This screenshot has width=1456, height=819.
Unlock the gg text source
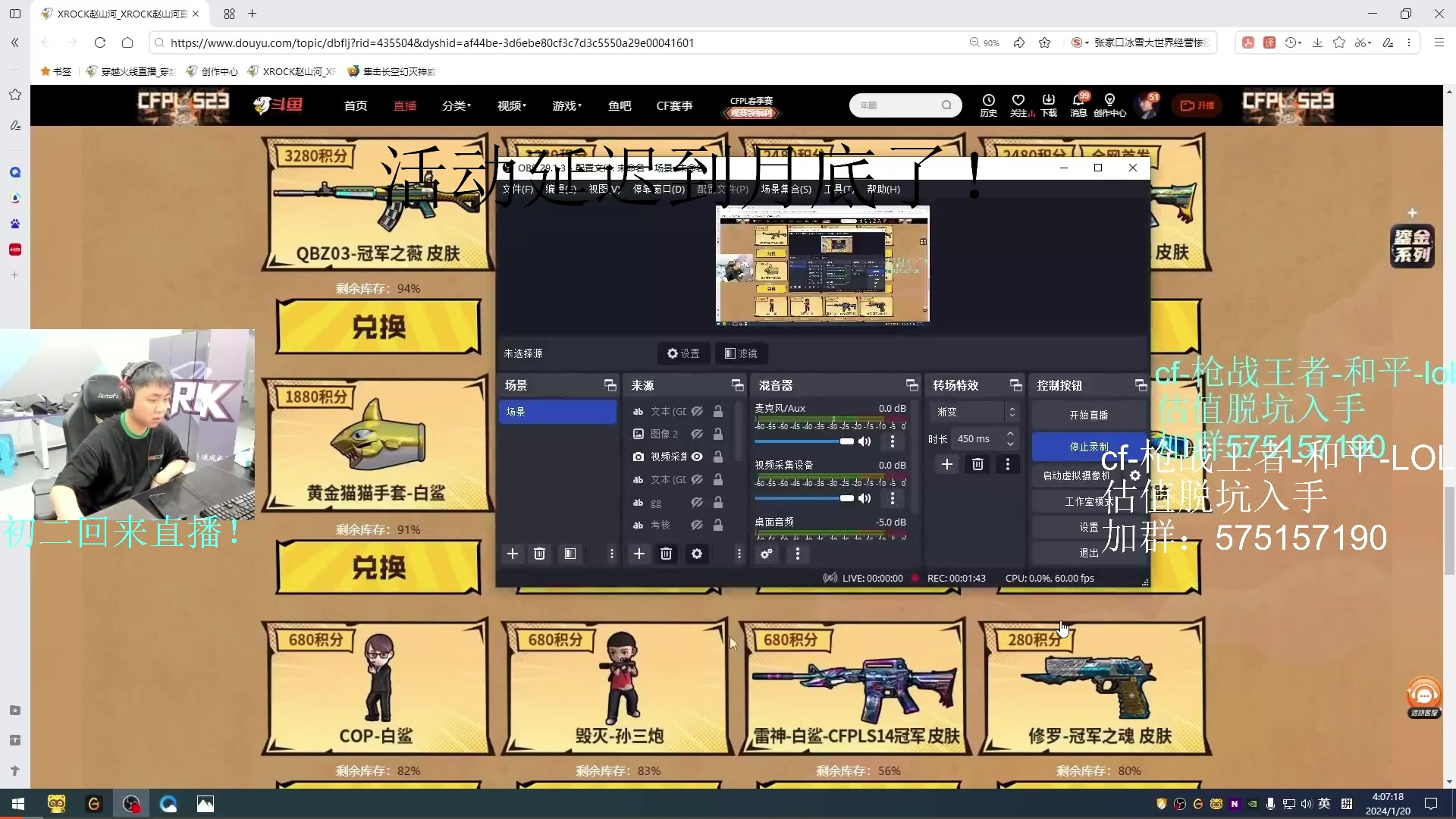coord(717,502)
